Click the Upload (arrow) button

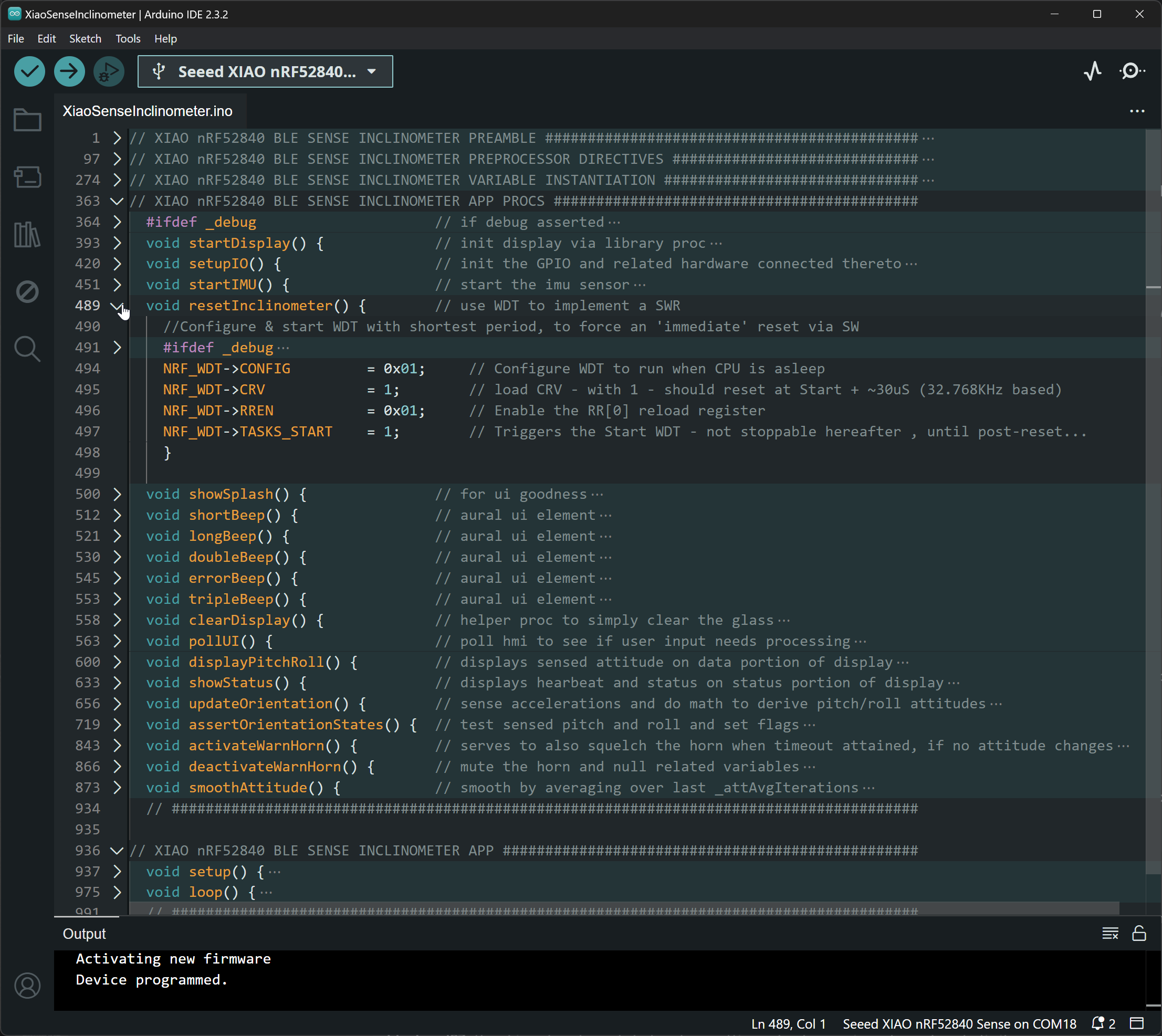tap(69, 71)
